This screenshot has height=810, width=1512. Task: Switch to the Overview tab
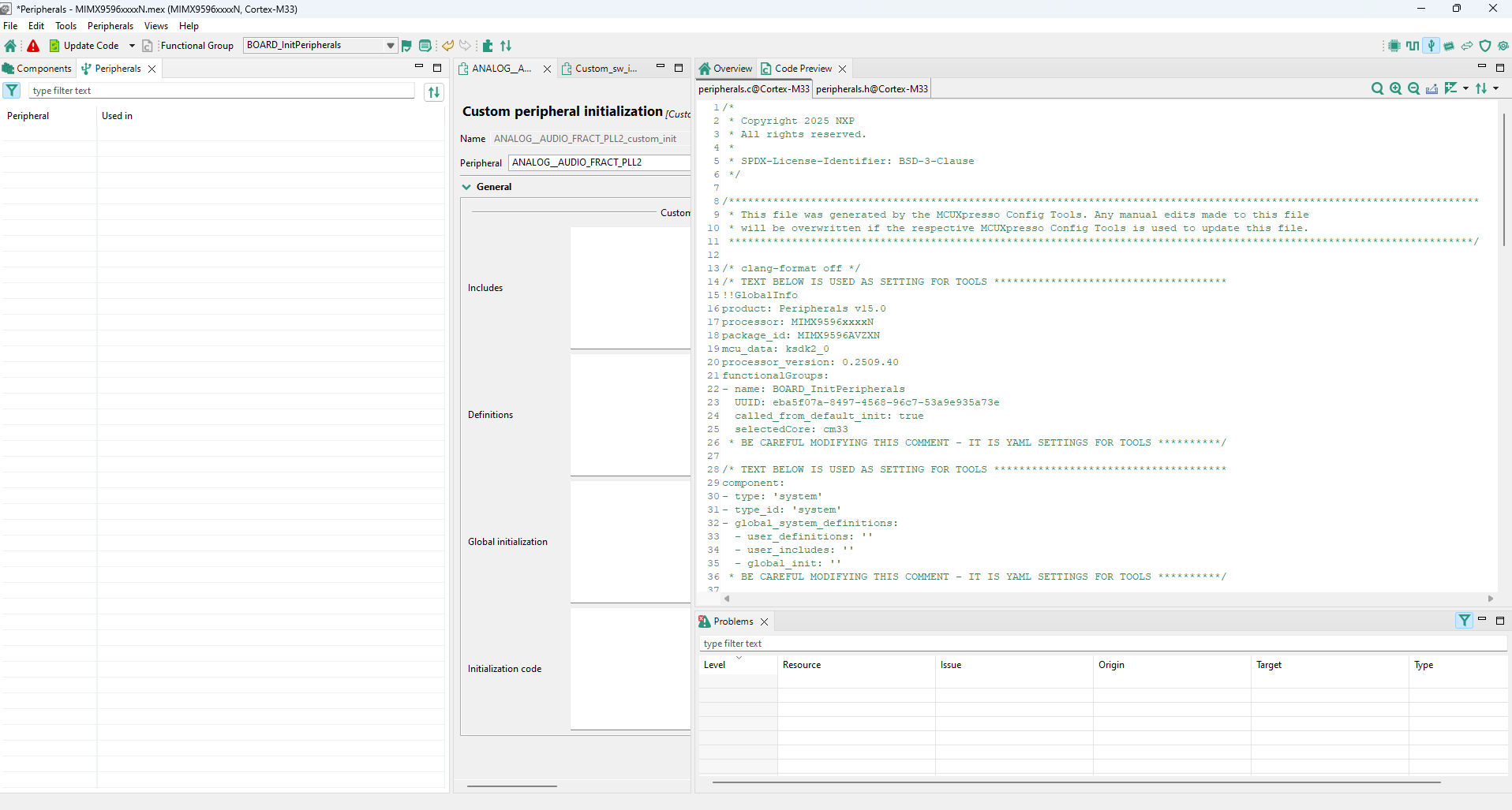point(726,69)
